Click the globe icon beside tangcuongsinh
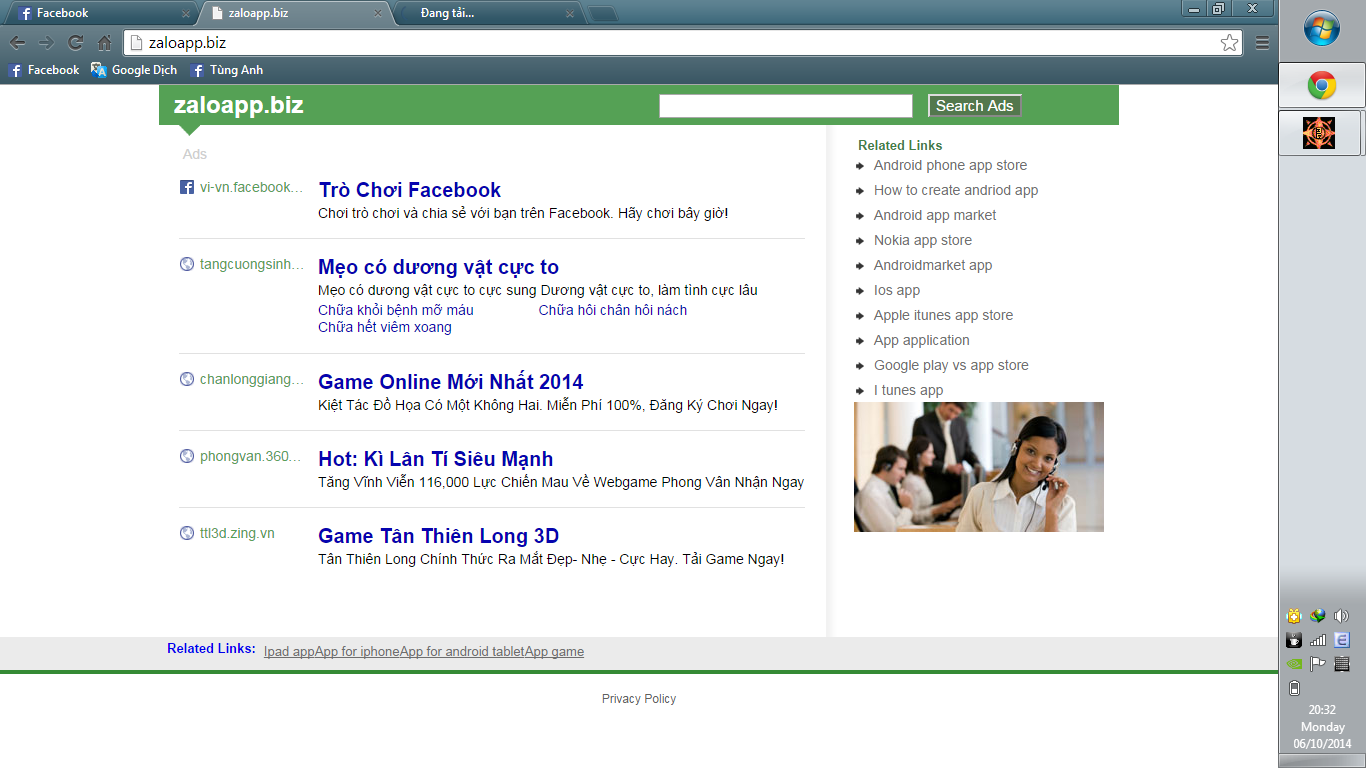The height and width of the screenshot is (768, 1366). click(187, 264)
